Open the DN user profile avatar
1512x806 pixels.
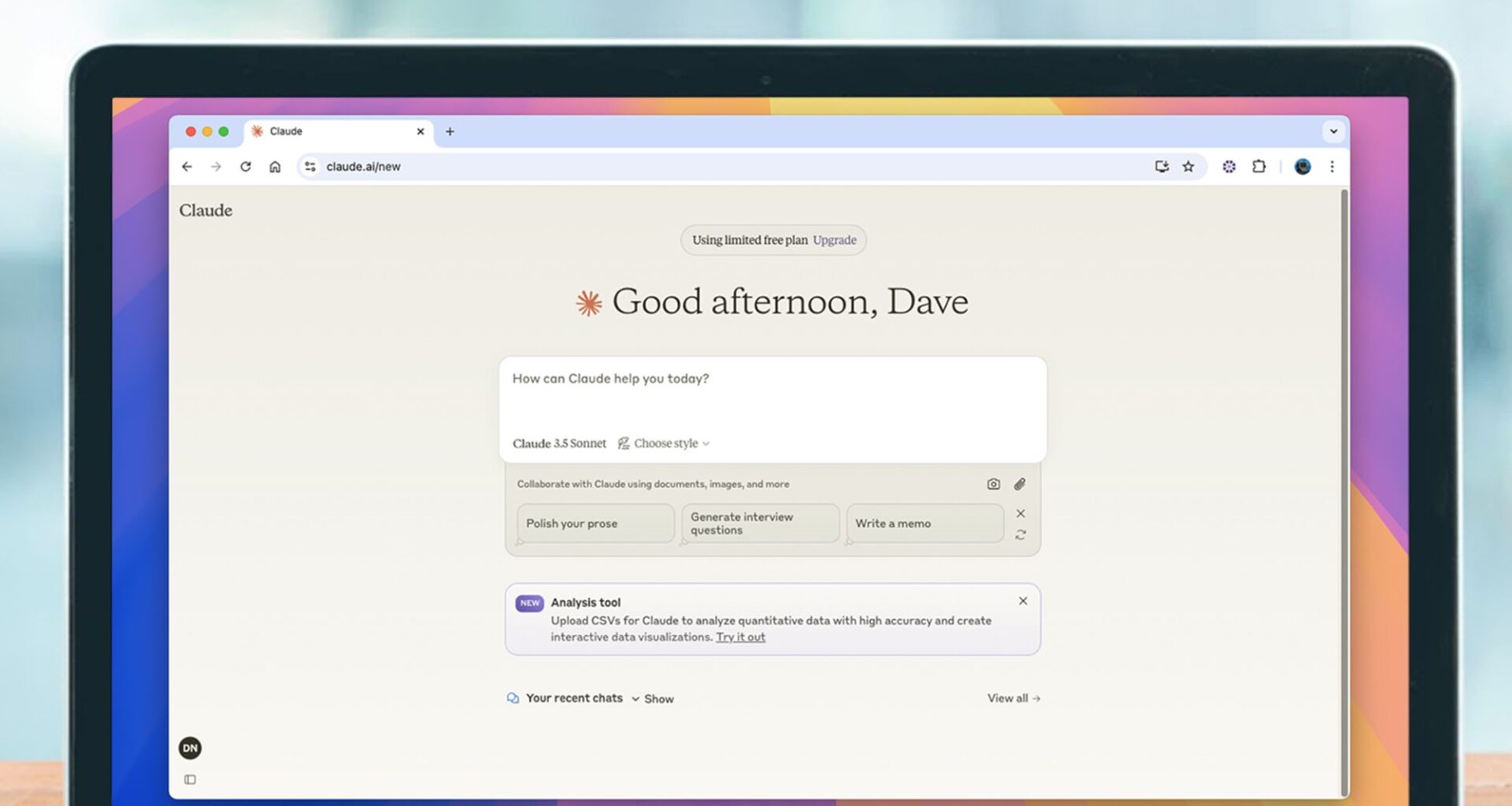190,748
